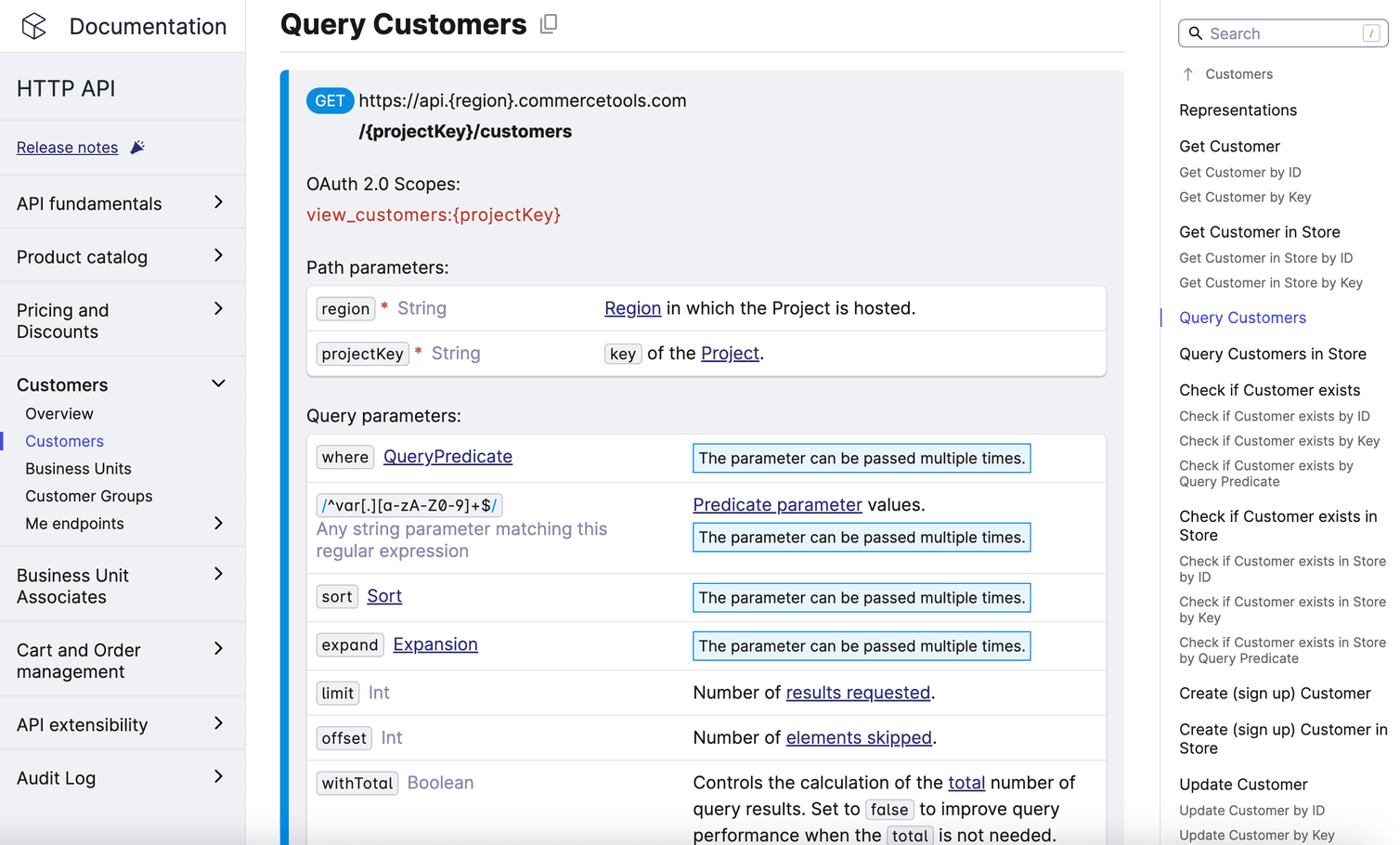Select Query Customers in Store on right panel
This screenshot has width=1400, height=845.
click(x=1272, y=354)
